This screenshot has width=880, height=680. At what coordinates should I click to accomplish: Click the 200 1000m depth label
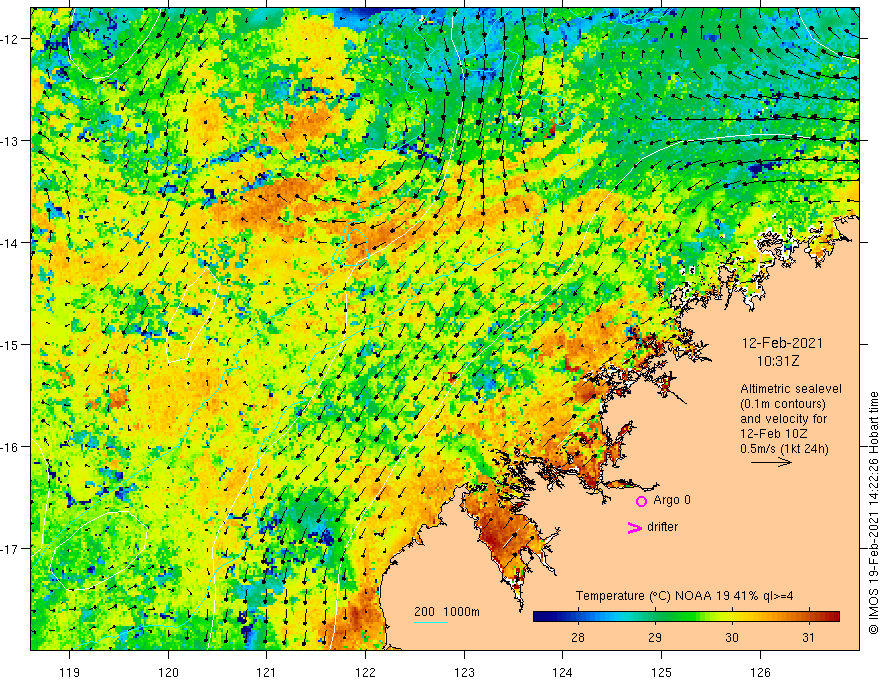click(x=447, y=612)
